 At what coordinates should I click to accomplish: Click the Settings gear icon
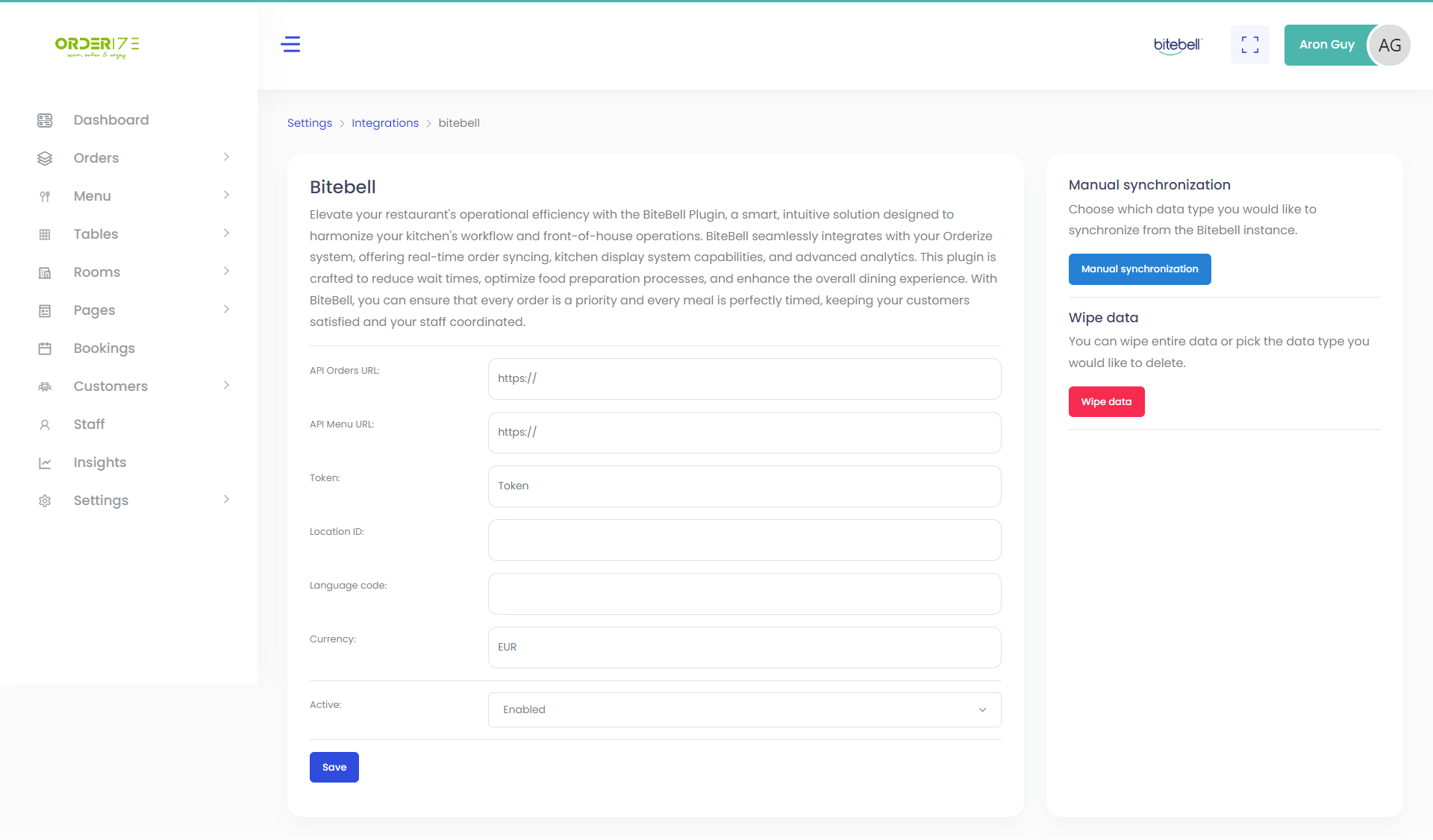[45, 501]
